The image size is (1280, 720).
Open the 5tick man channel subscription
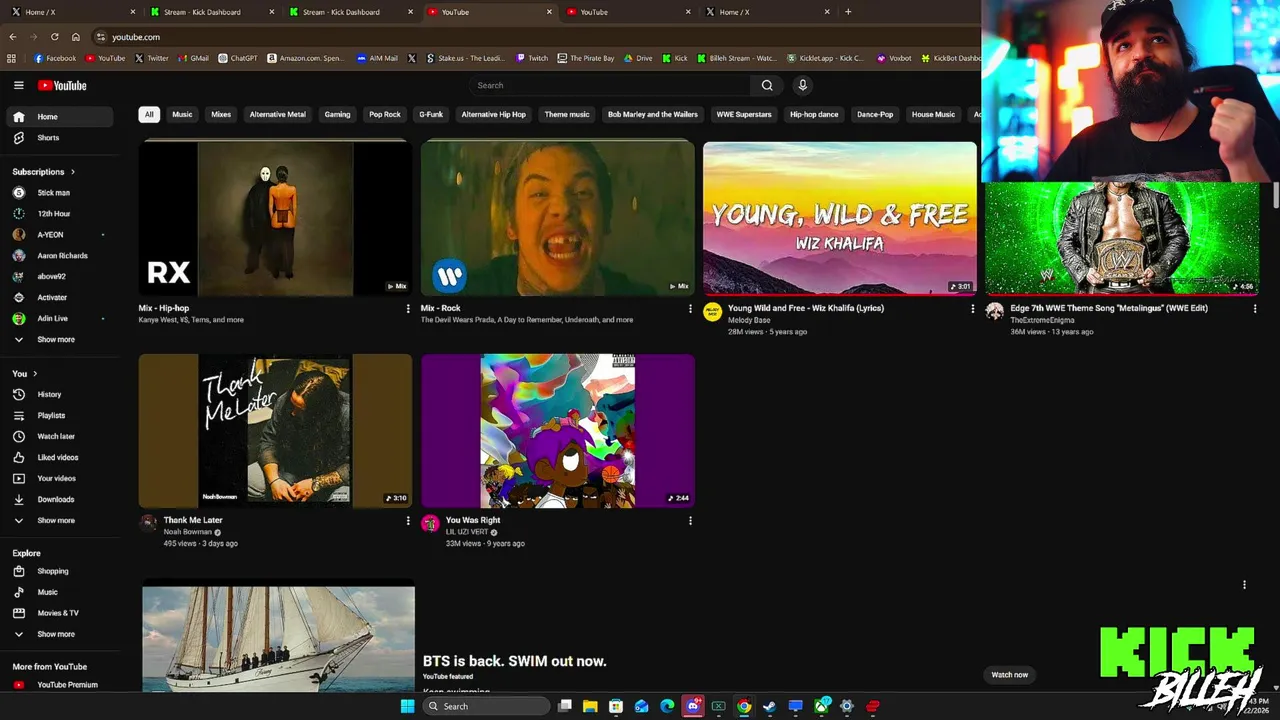pos(60,192)
